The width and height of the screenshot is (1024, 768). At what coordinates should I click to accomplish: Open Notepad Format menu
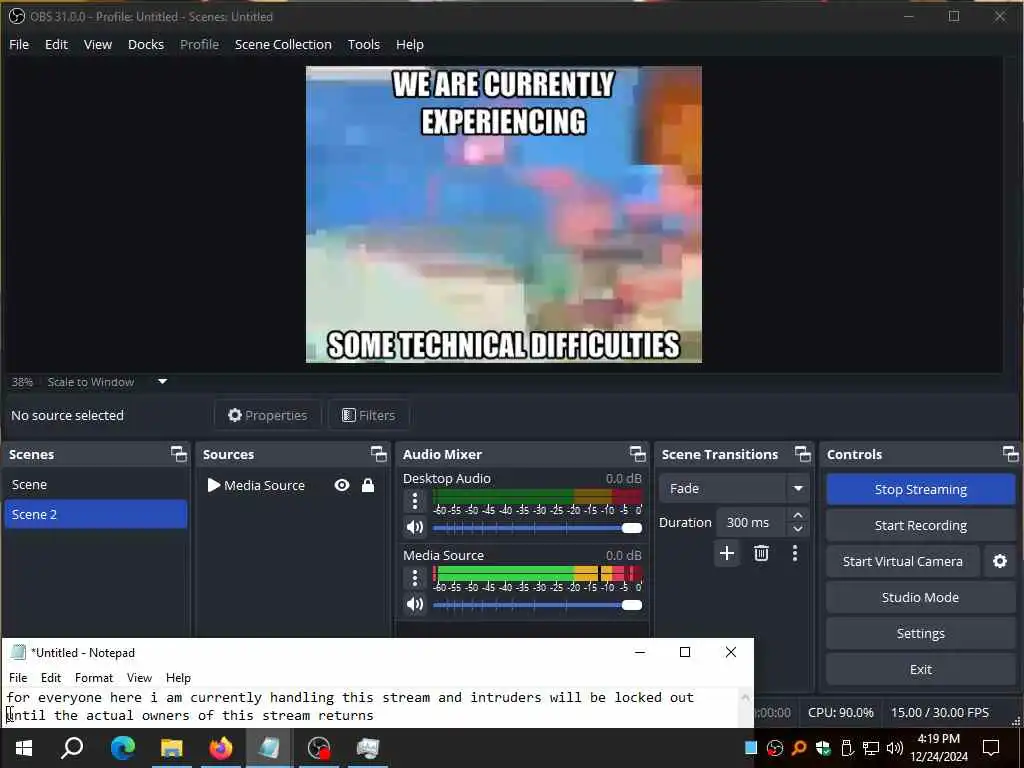[94, 678]
